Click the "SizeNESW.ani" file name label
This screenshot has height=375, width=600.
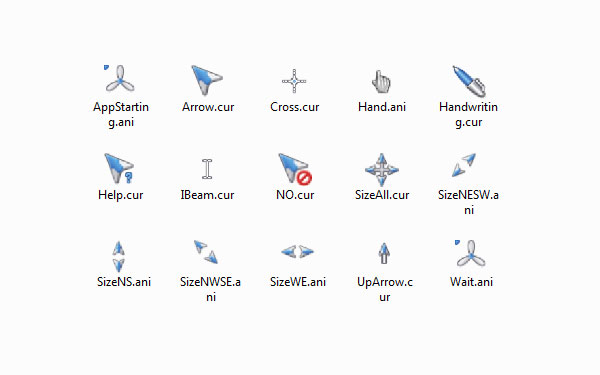tap(468, 202)
